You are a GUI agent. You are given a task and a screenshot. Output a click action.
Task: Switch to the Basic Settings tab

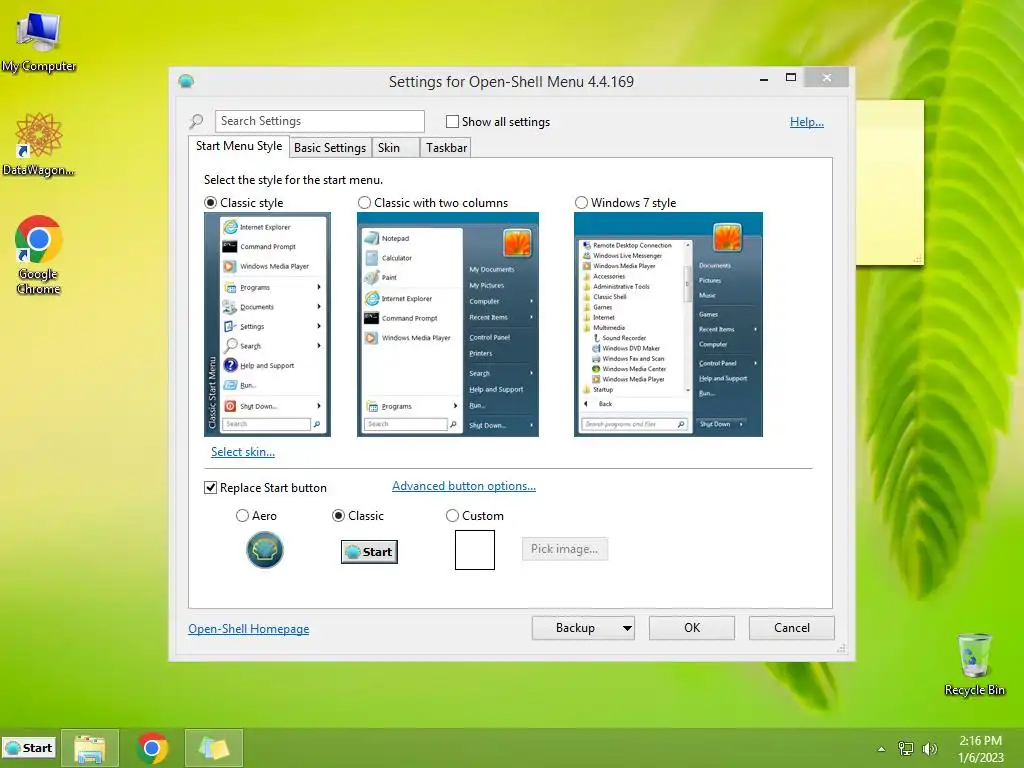click(330, 148)
